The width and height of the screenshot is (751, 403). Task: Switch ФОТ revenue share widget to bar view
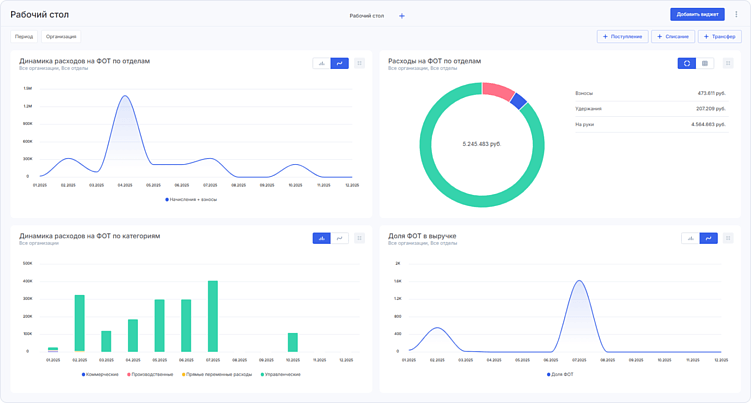[x=690, y=238]
